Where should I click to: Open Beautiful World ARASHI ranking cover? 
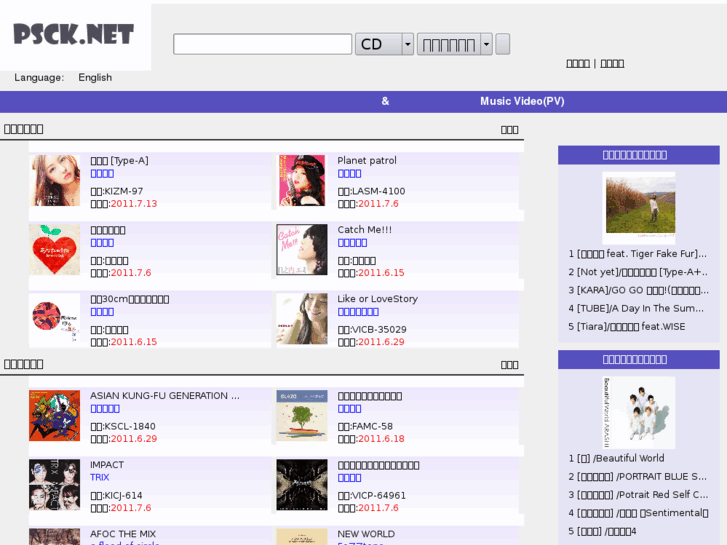pyautogui.click(x=639, y=412)
